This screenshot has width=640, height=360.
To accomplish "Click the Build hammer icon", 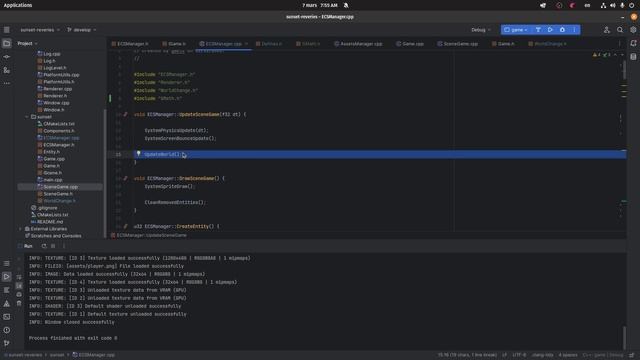I will (x=538, y=30).
